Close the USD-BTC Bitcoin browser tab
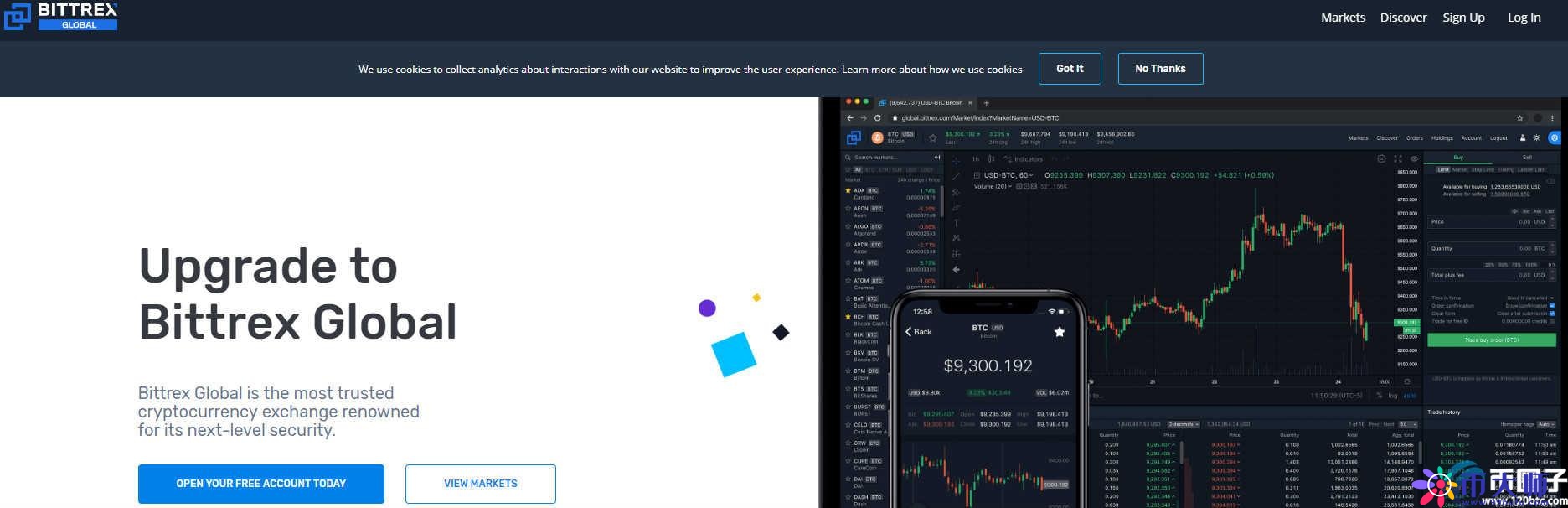This screenshot has height=508, width=1568. (970, 103)
